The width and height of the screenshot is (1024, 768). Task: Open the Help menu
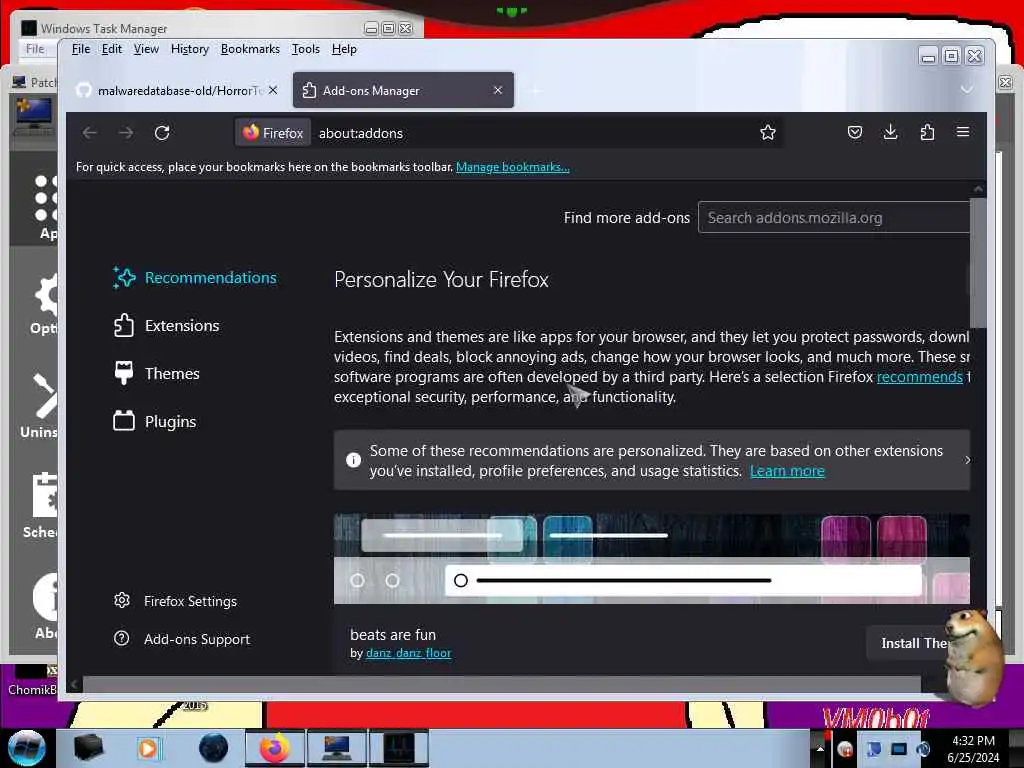344,49
